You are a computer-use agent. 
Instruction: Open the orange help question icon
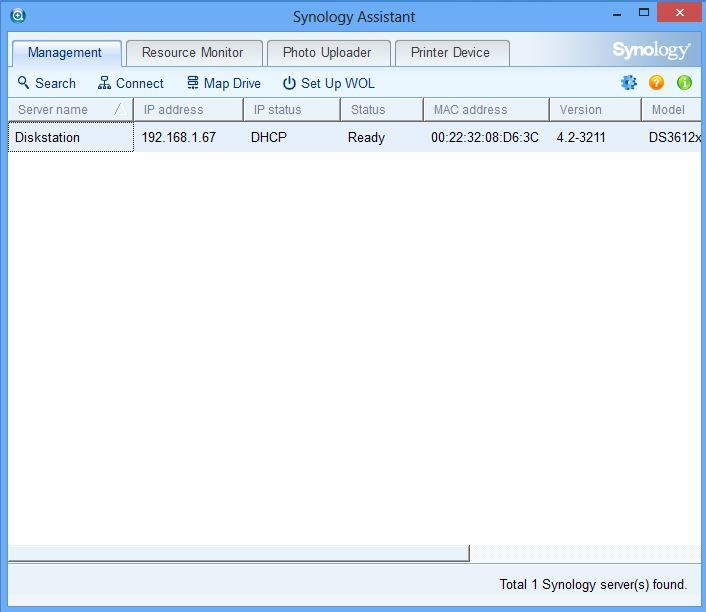656,83
